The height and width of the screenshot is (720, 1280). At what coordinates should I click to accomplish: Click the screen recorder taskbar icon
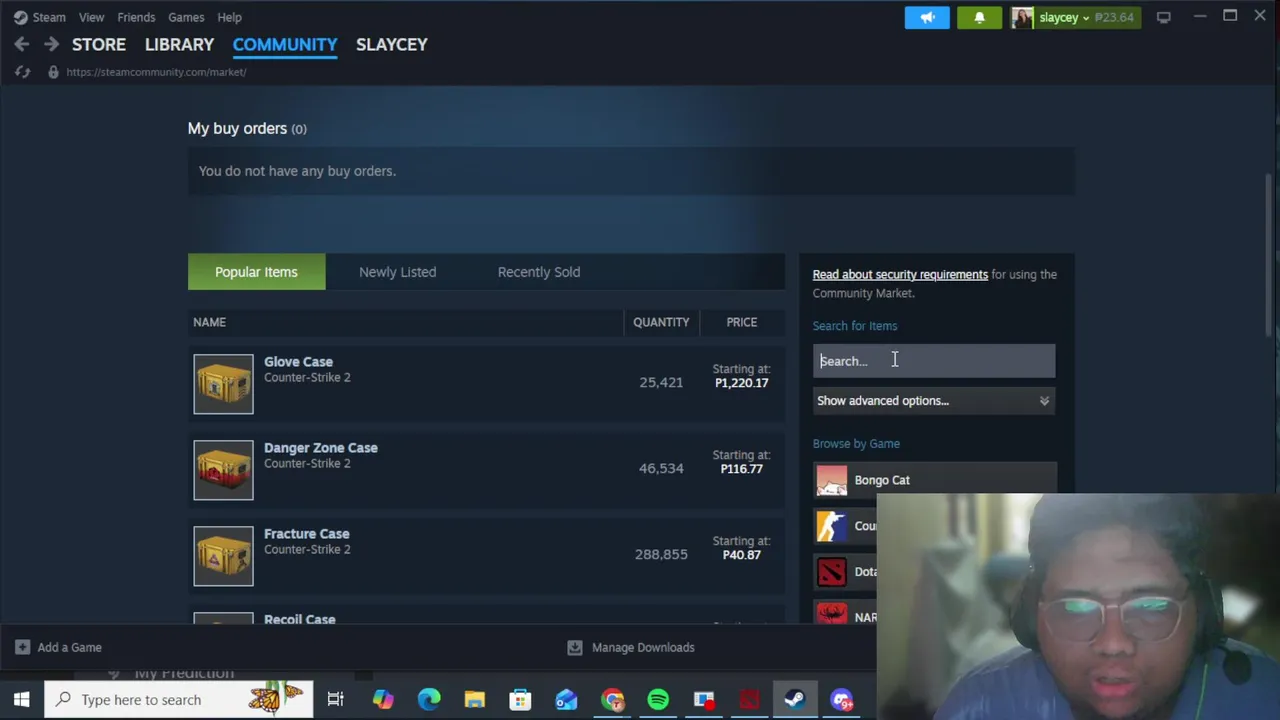point(704,700)
